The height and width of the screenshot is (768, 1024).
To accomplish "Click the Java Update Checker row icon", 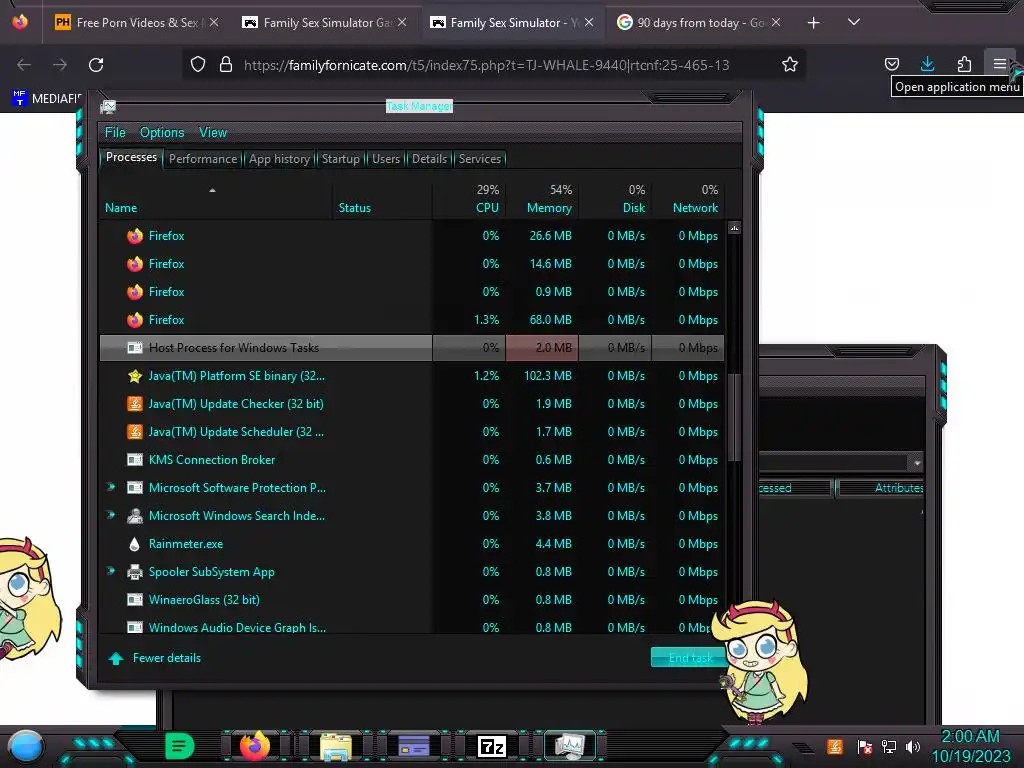I will [x=135, y=404].
